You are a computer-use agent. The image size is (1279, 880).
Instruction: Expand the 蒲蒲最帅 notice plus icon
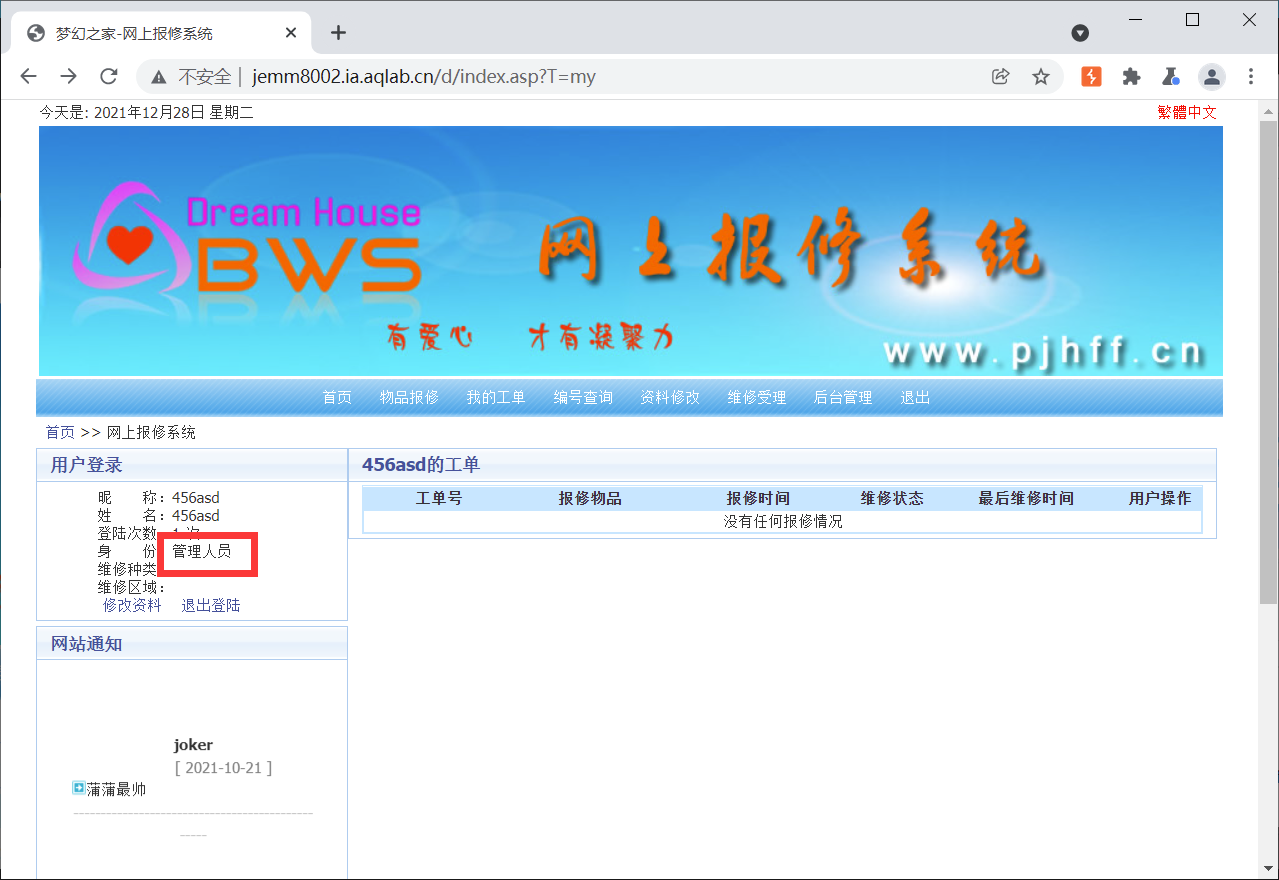[x=79, y=788]
